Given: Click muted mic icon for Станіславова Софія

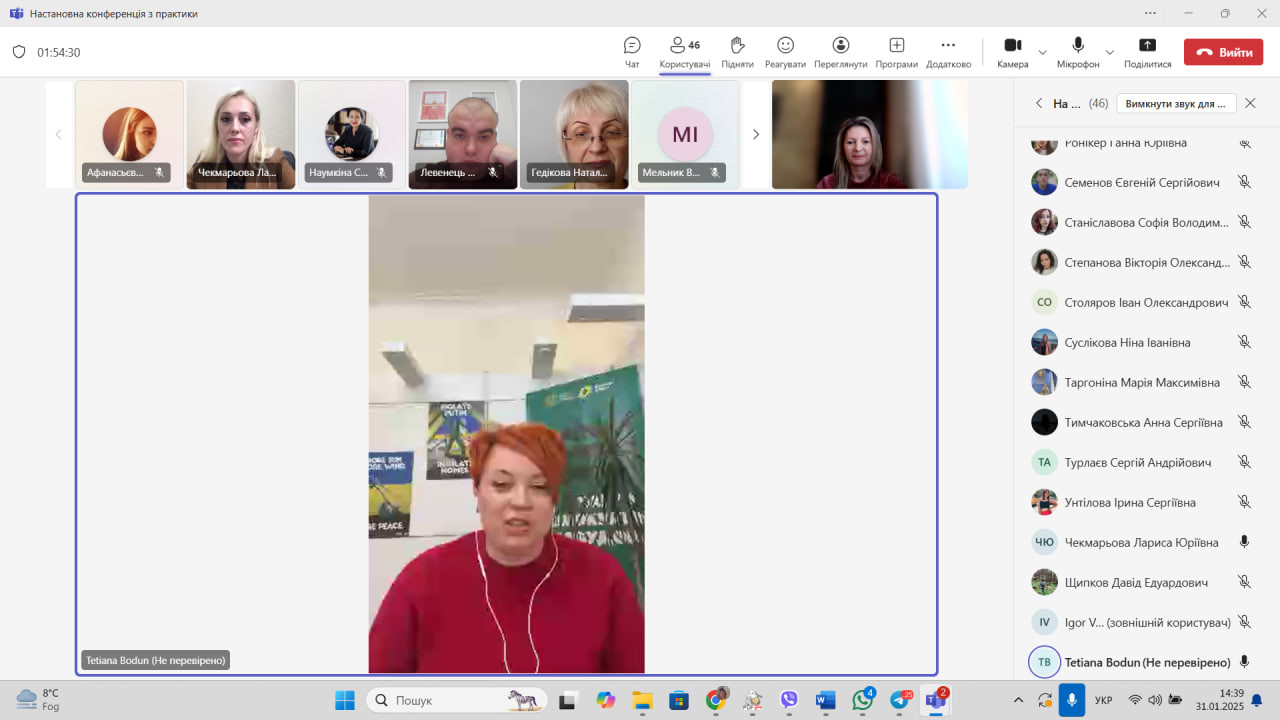Looking at the screenshot, I should pyautogui.click(x=1244, y=222).
